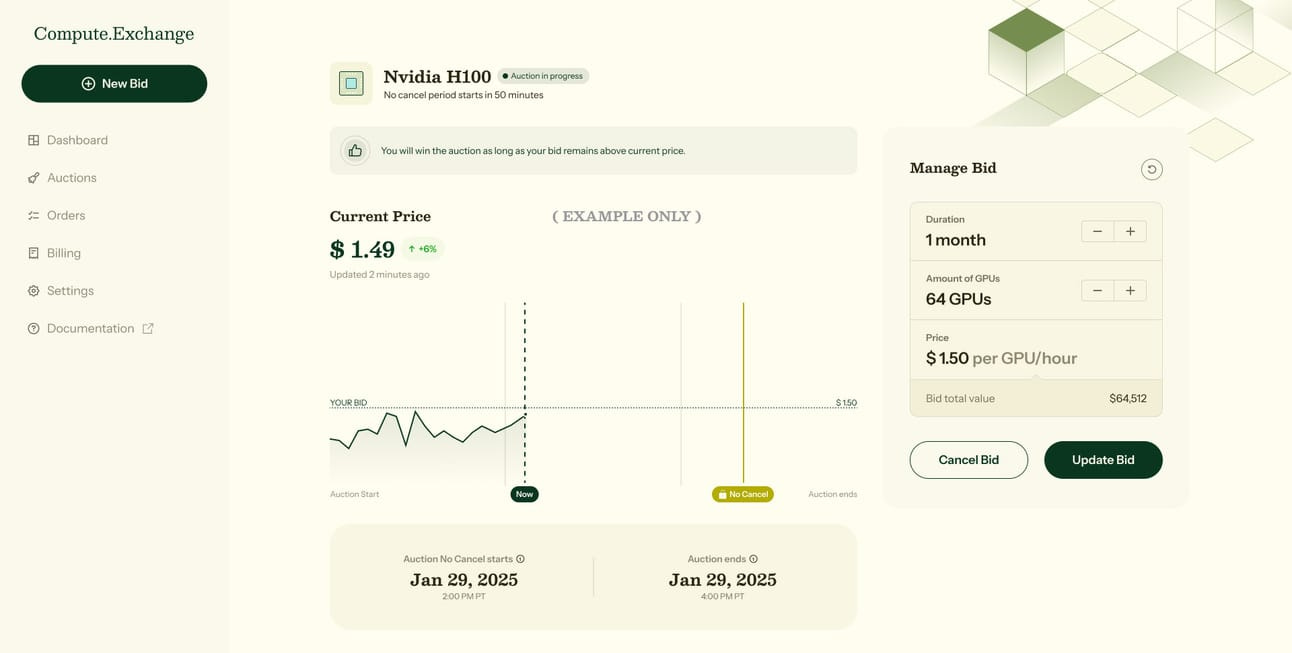Viewport: 1292px width, 653px height.
Task: Click the $ 1.49 current price
Action: tap(362, 250)
